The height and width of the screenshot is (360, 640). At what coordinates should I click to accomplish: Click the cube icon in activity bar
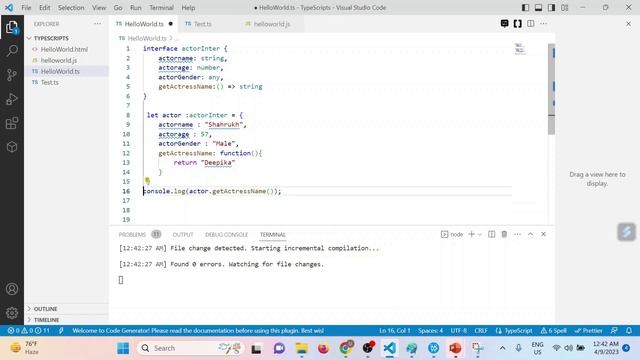coord(12,147)
